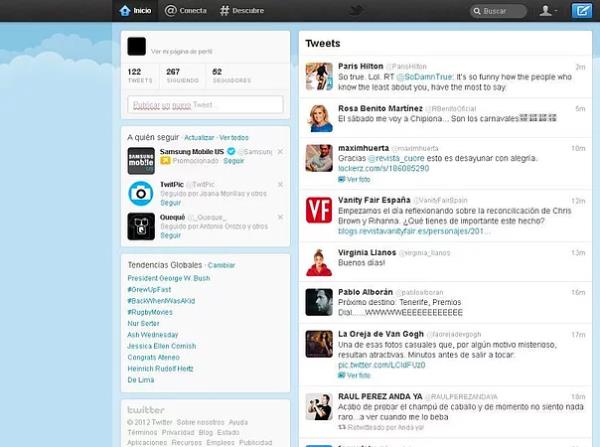This screenshot has width=600, height=447.
Task: Go to Inicio home tab
Action: coord(135,11)
